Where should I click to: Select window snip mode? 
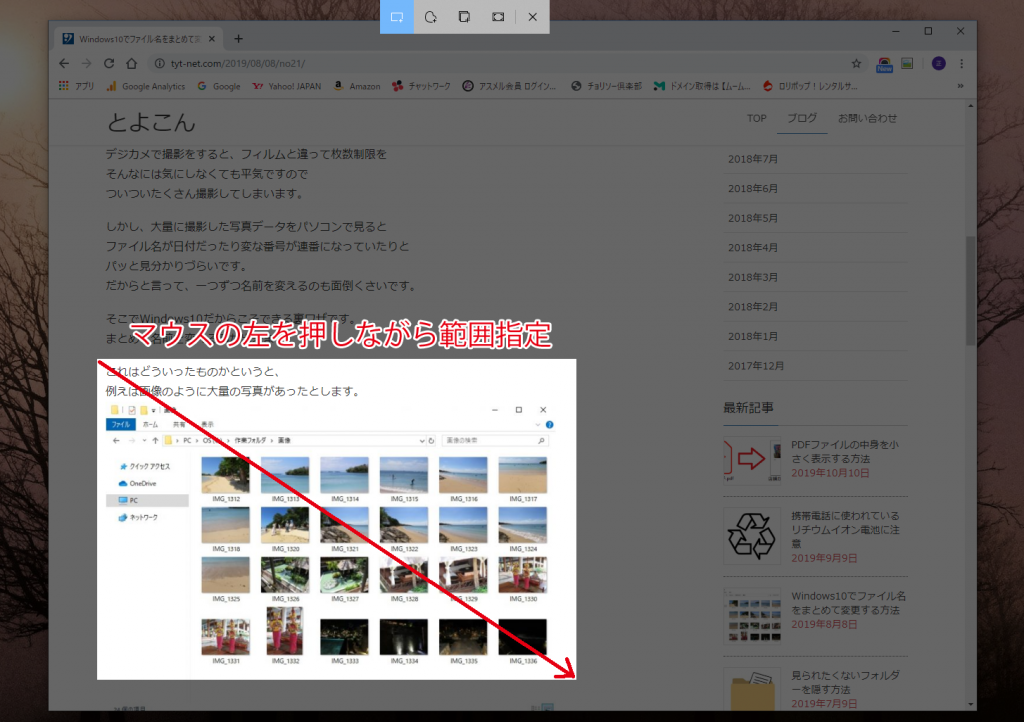point(464,17)
